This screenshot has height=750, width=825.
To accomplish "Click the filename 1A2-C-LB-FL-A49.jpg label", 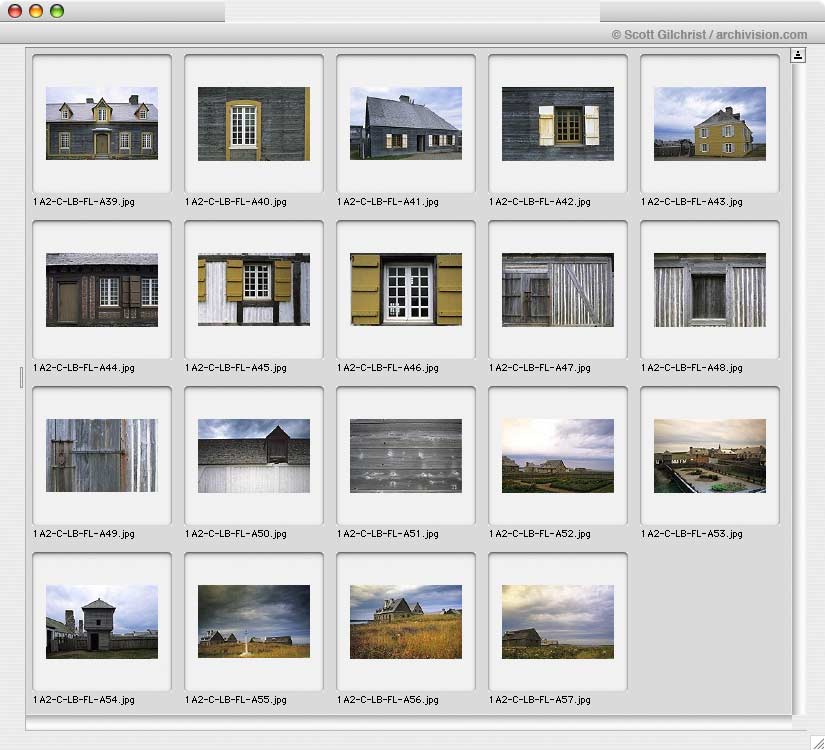I will point(84,534).
